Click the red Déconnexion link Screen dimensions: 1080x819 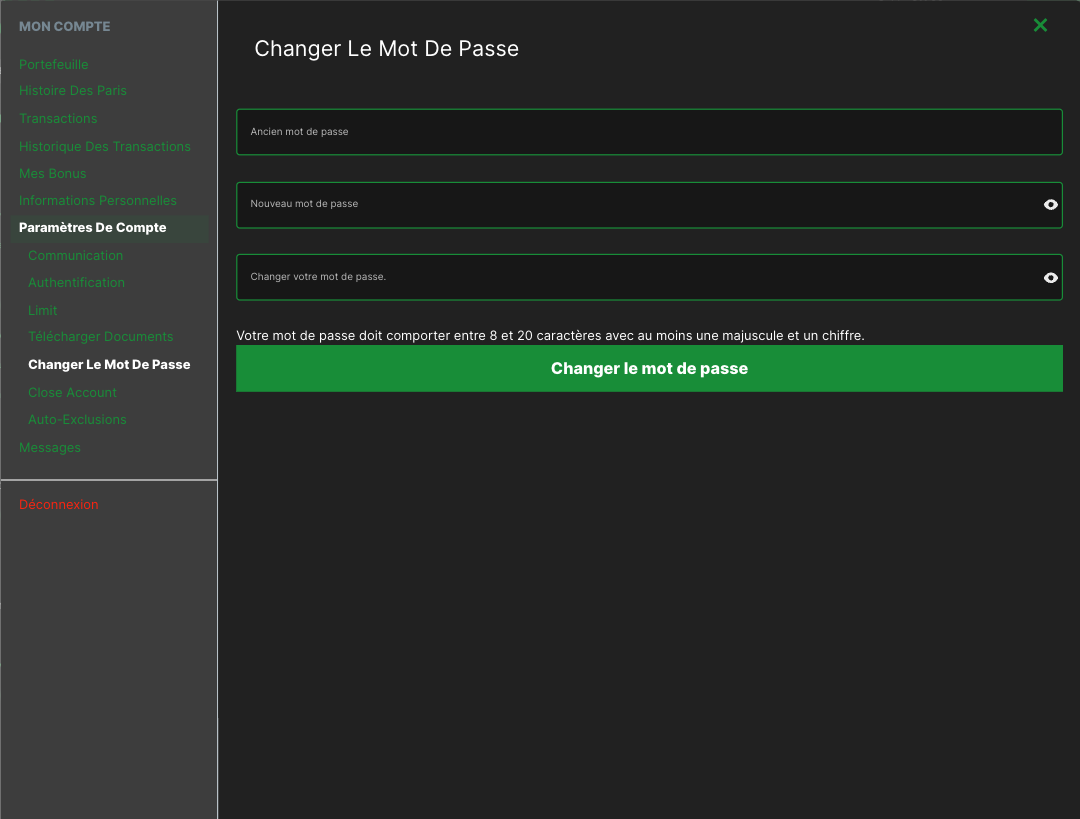click(x=58, y=504)
